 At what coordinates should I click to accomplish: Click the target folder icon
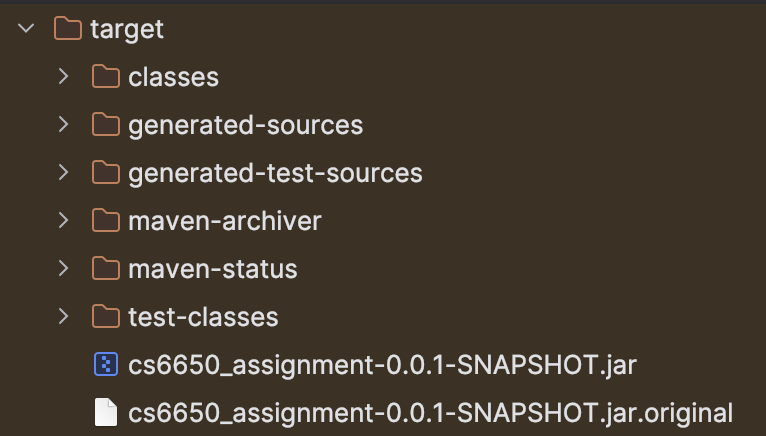67,29
